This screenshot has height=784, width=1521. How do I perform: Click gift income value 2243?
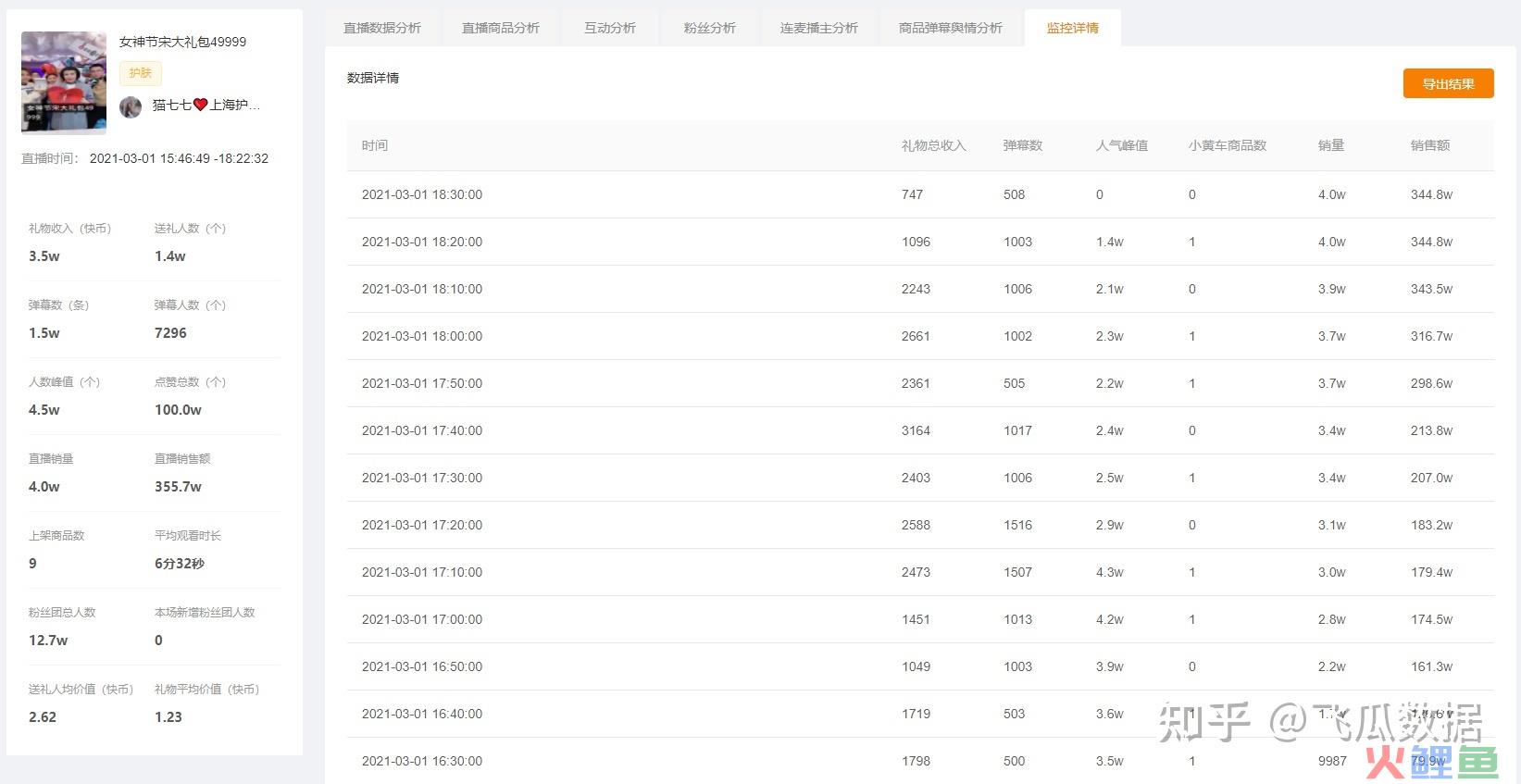pyautogui.click(x=916, y=289)
